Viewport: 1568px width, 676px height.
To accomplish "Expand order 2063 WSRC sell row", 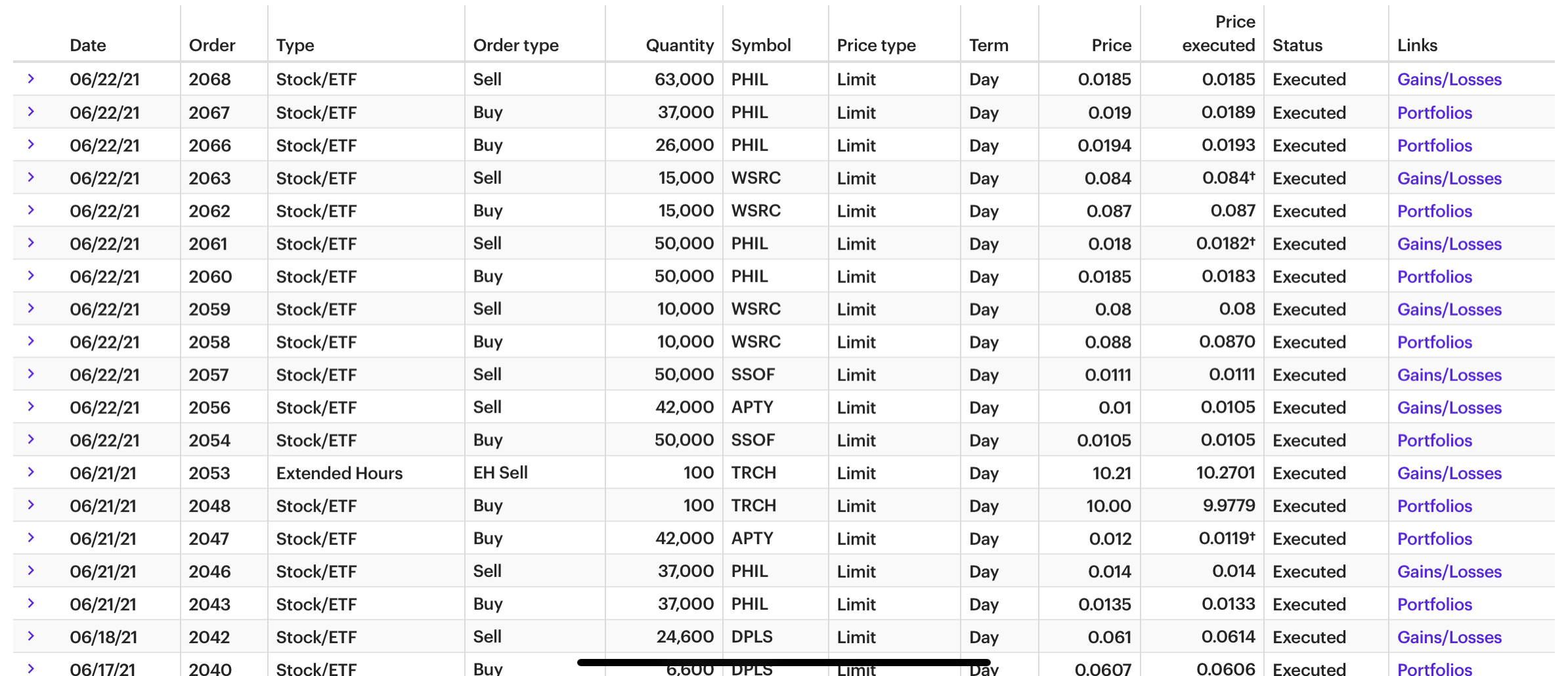I will click(31, 177).
